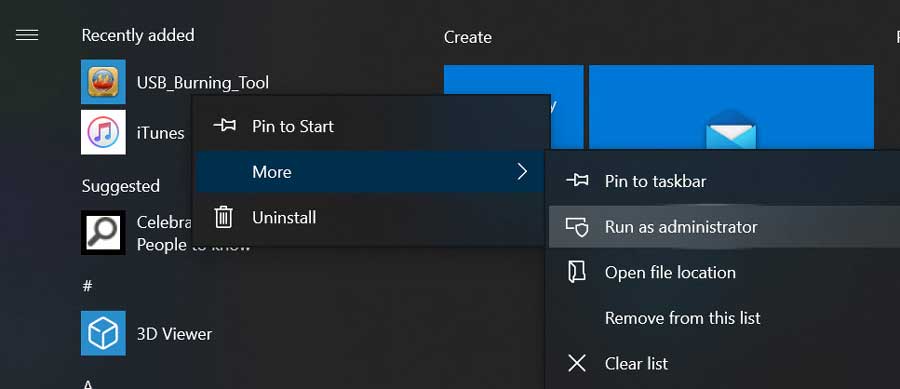Select Pin to Start menu entry

[372, 126]
